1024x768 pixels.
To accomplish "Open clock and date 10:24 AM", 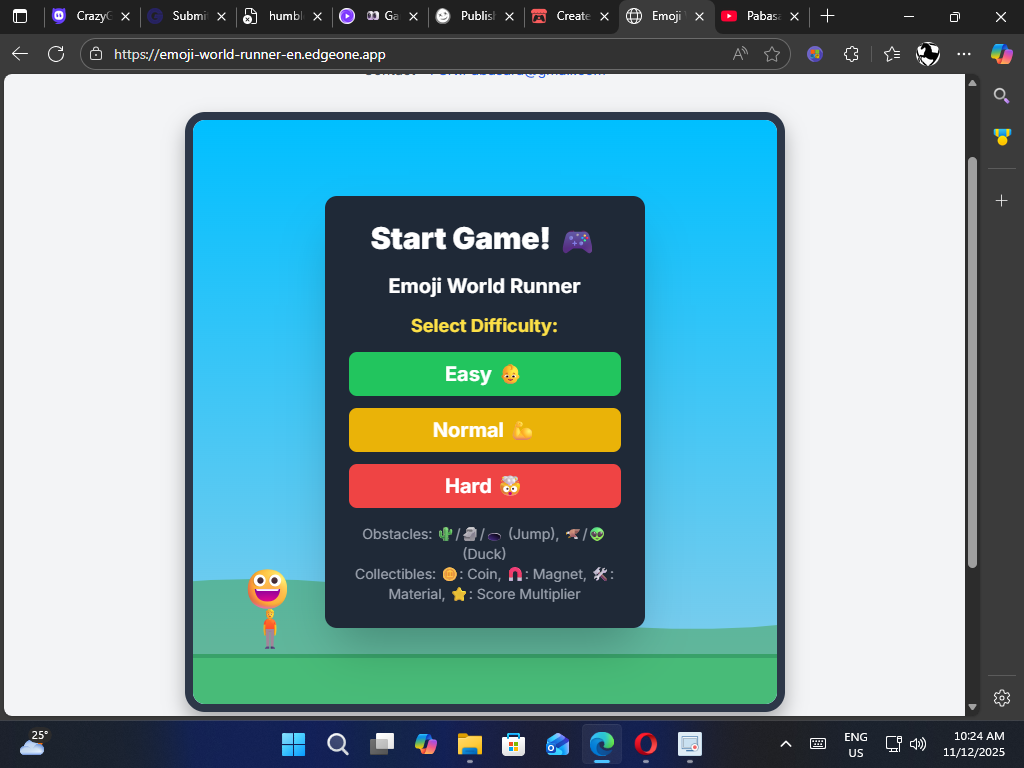I will (974, 744).
